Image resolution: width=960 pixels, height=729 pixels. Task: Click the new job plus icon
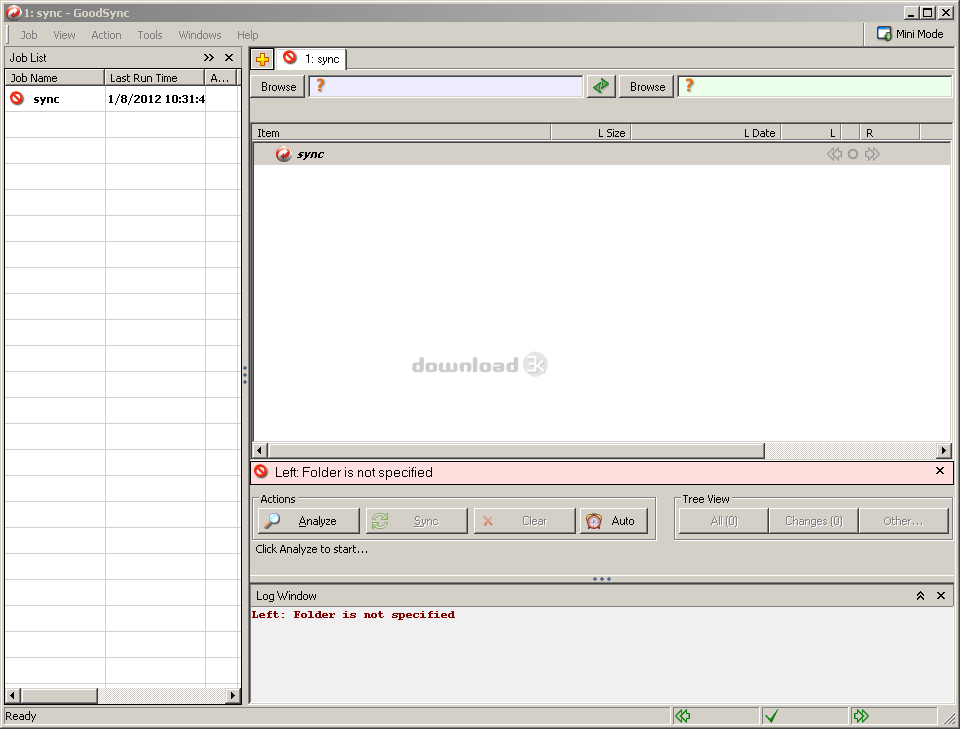[x=263, y=59]
